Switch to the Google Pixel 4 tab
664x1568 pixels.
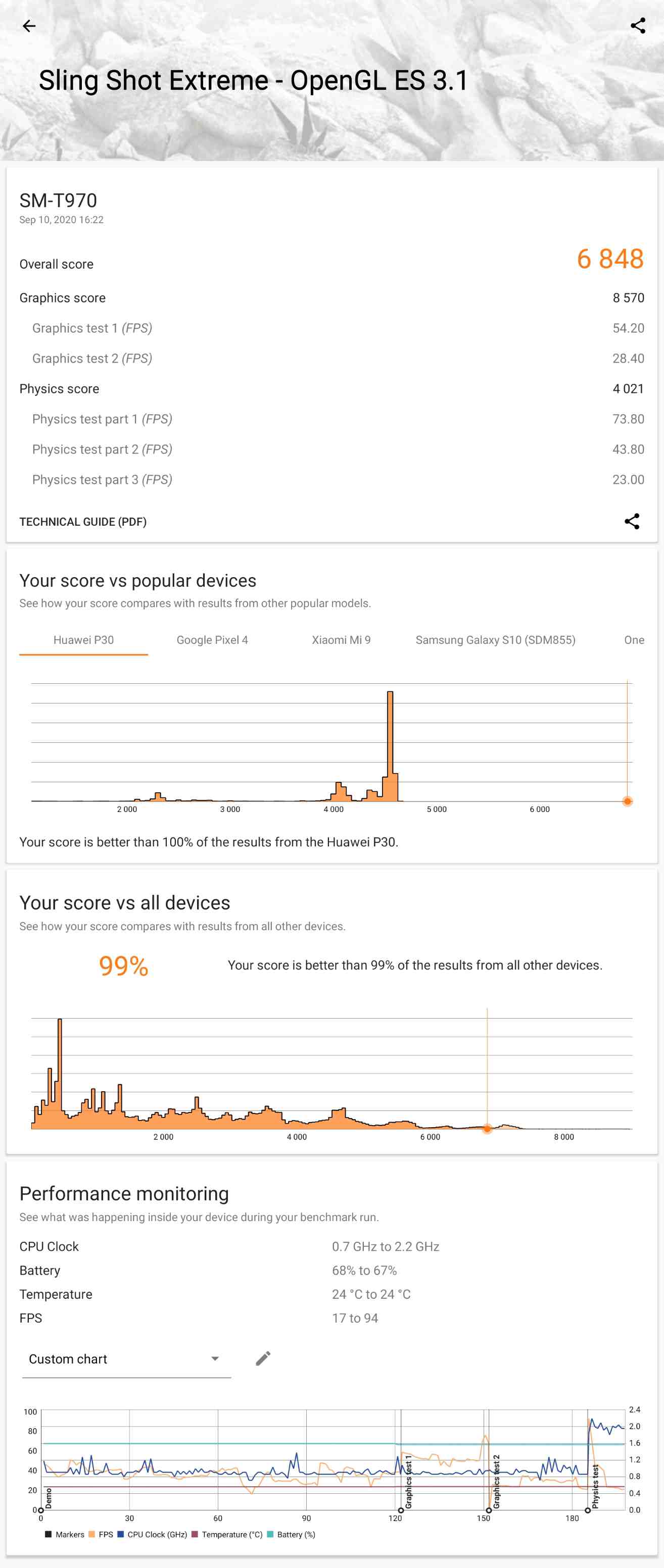pyautogui.click(x=212, y=640)
